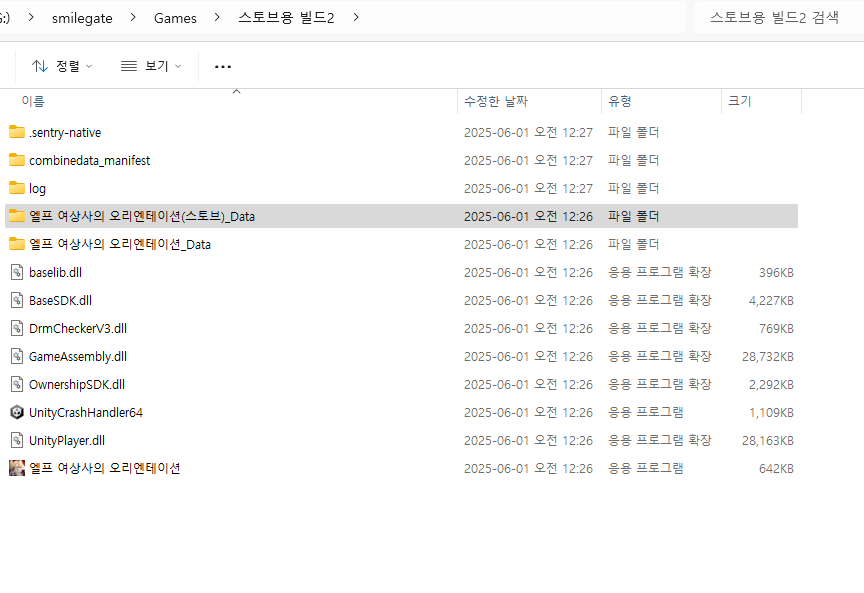Viewport: 864px width, 593px height.
Task: Select 엘프 여상사의 오리엔테이션 application name
Action: (x=105, y=468)
